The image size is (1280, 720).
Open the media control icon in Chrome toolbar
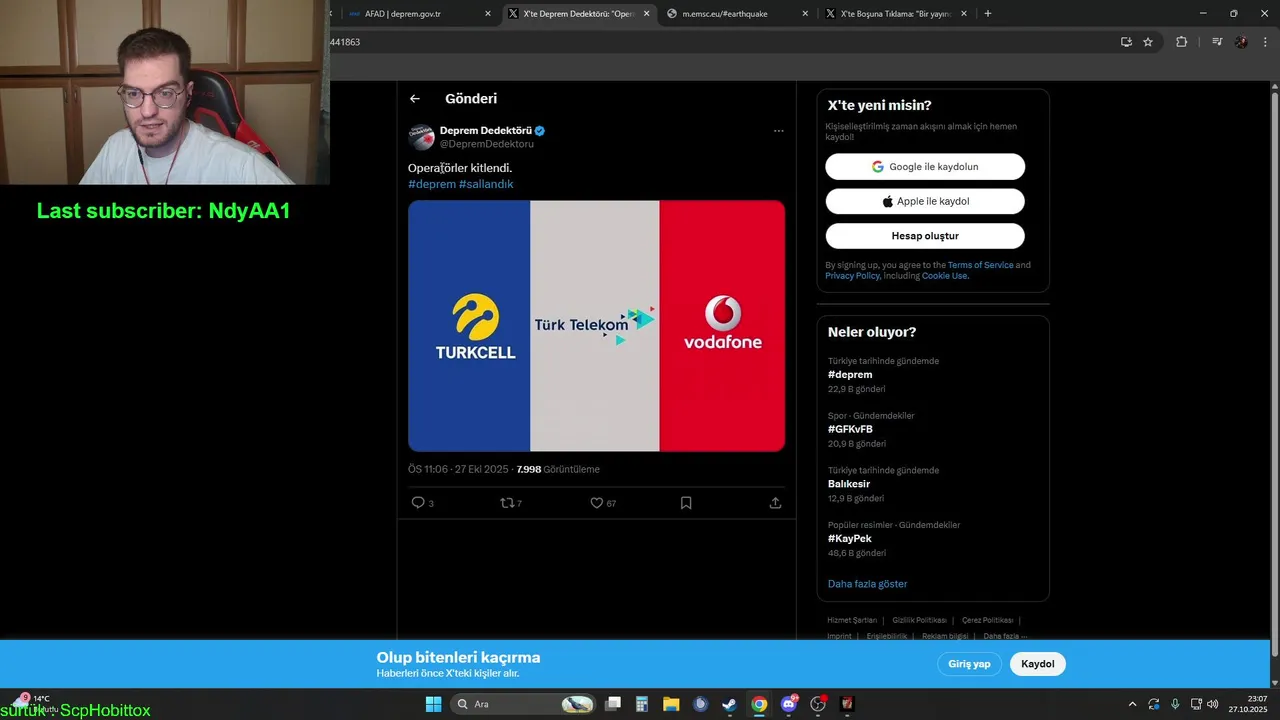pos(1216,42)
